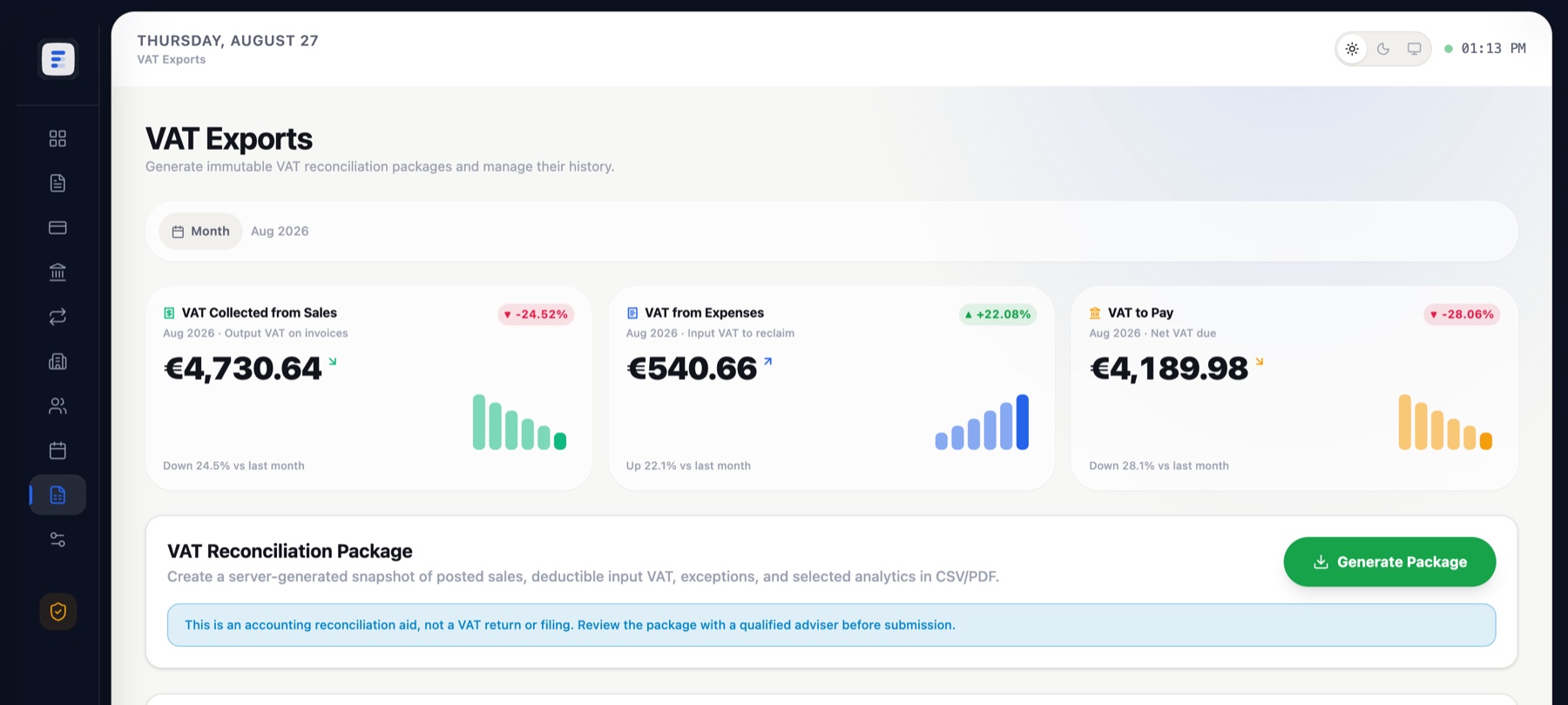Click the VAT Exports page heading

coord(228,139)
